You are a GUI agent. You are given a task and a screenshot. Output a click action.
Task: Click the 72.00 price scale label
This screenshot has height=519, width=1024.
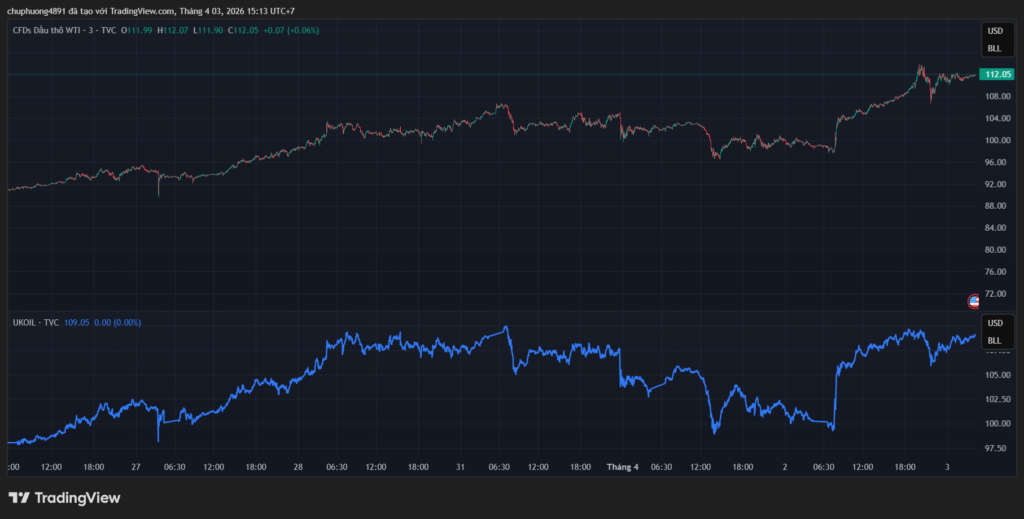click(996, 294)
